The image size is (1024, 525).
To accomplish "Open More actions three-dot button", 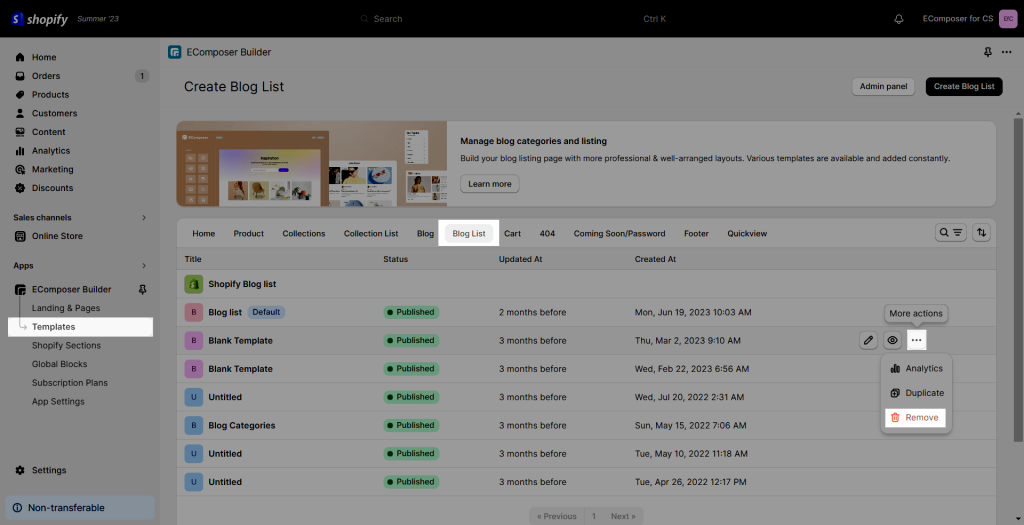I will [x=916, y=340].
